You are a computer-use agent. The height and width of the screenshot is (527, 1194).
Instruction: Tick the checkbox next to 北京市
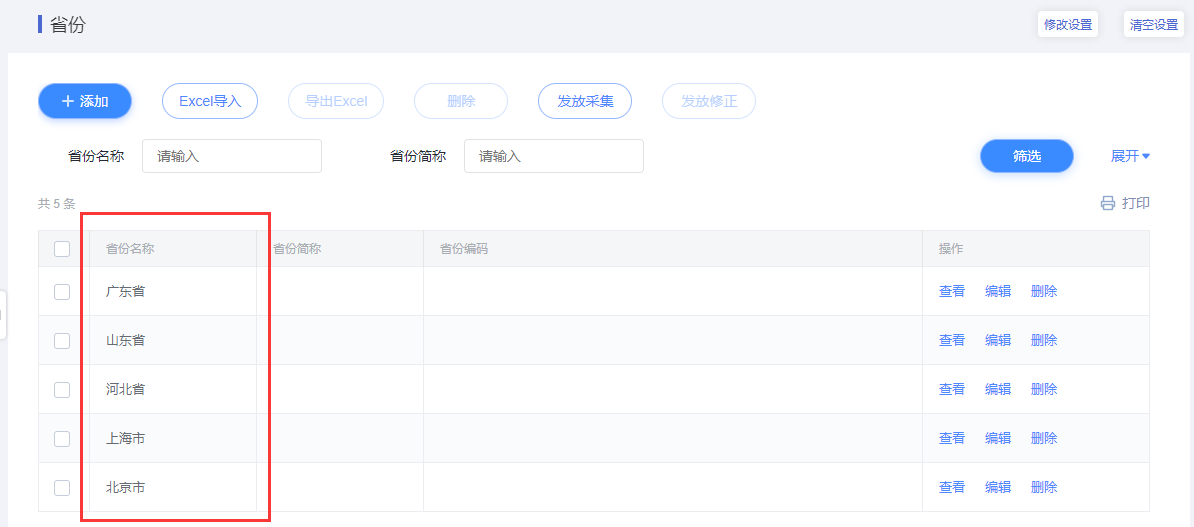[x=62, y=488]
